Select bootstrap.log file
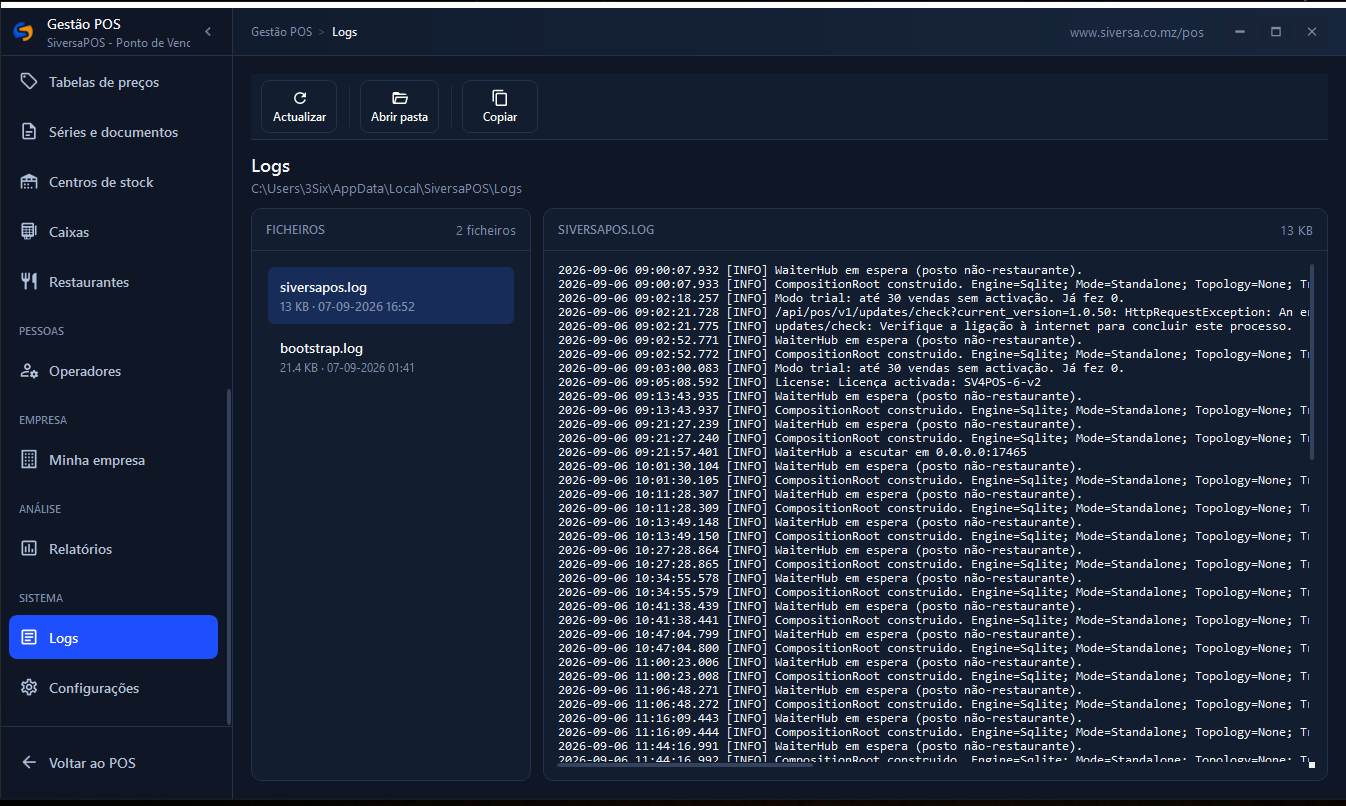Viewport: 1346px width, 806px height. [x=391, y=357]
